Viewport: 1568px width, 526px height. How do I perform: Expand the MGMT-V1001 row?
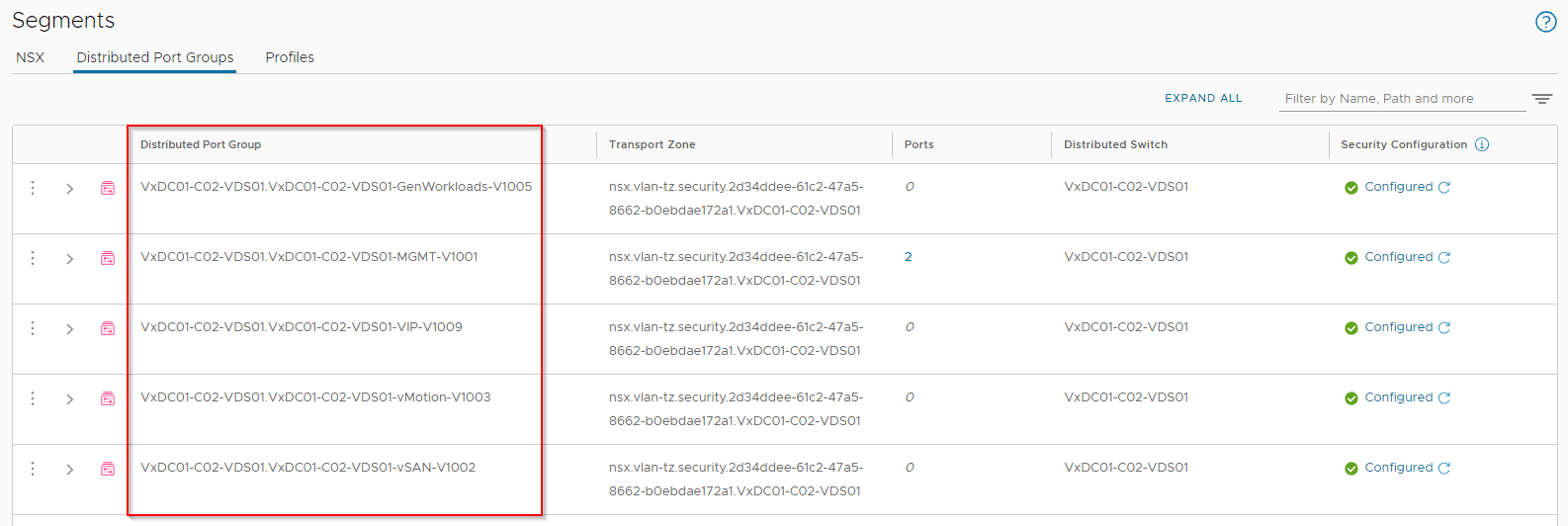69,259
